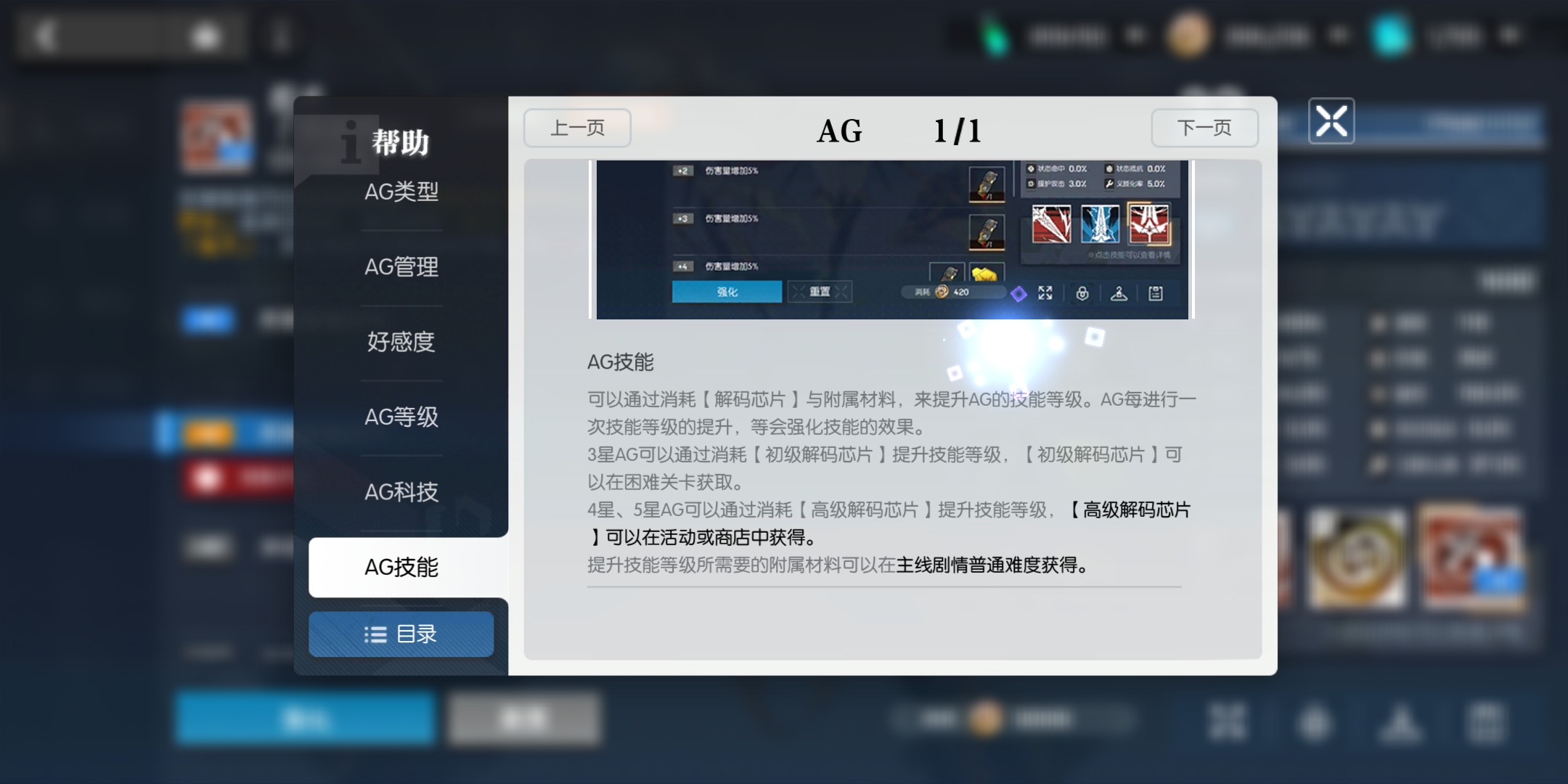Select the red claw skill icon
The width and height of the screenshot is (1568, 784).
(x=1050, y=224)
